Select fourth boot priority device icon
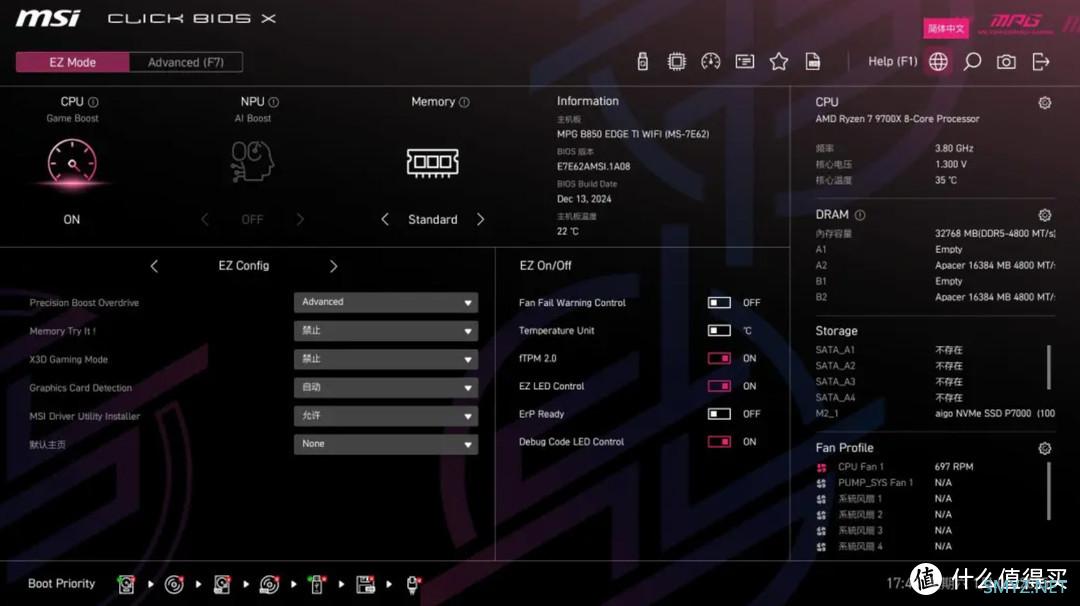1080x606 pixels. 269,584
